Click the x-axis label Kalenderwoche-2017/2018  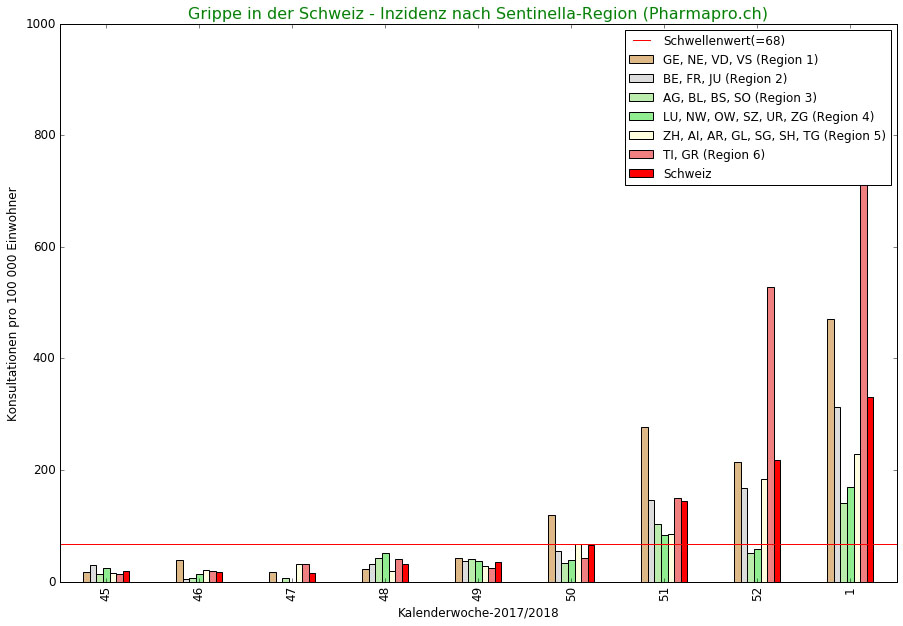coord(478,613)
